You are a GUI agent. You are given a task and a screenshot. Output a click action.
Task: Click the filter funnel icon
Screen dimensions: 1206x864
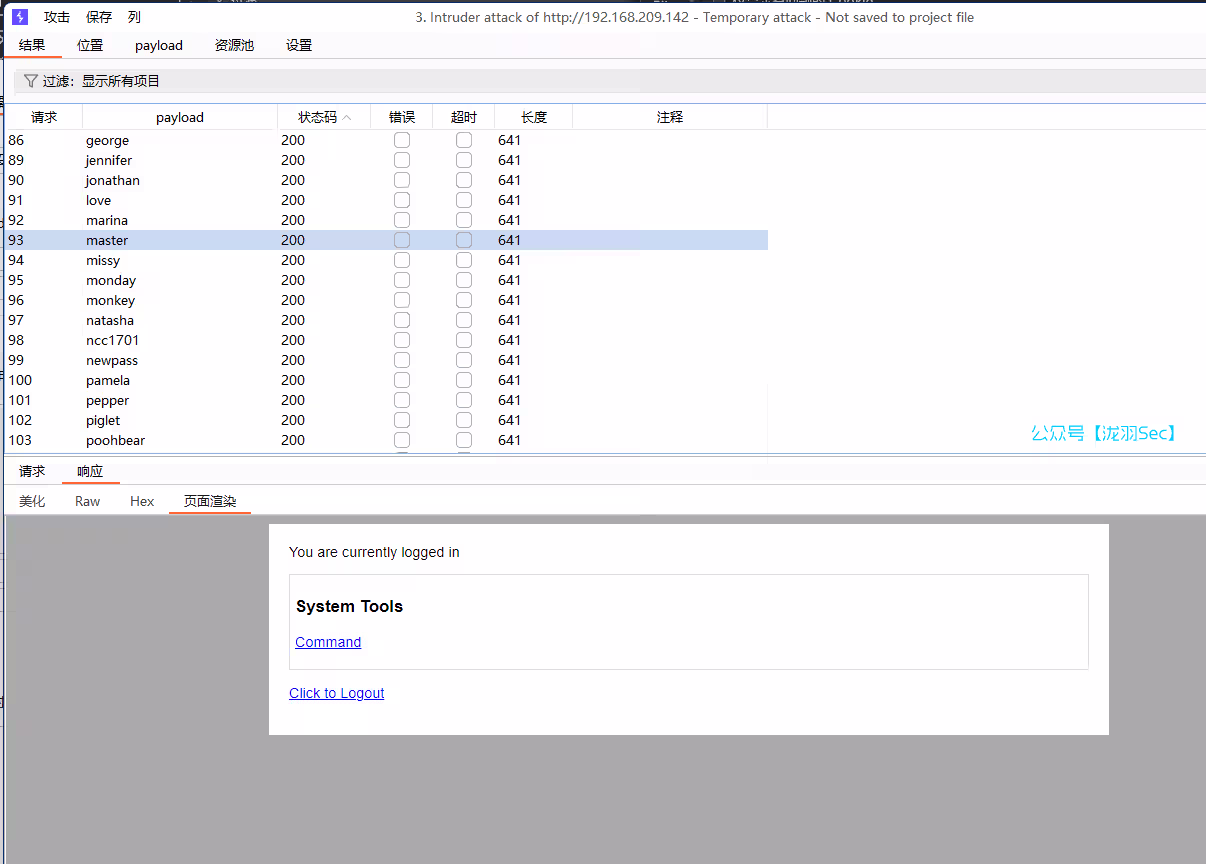click(x=31, y=81)
